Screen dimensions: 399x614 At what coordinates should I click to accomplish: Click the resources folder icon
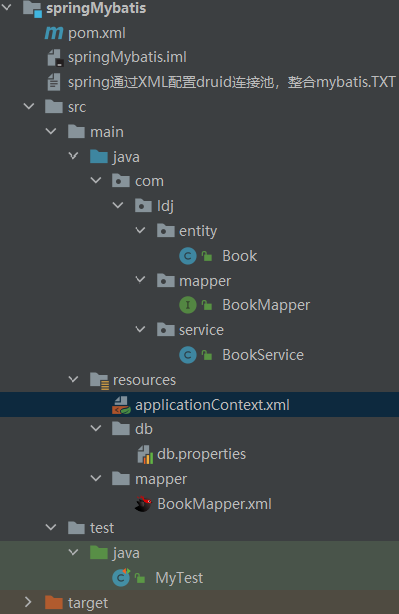[99, 381]
